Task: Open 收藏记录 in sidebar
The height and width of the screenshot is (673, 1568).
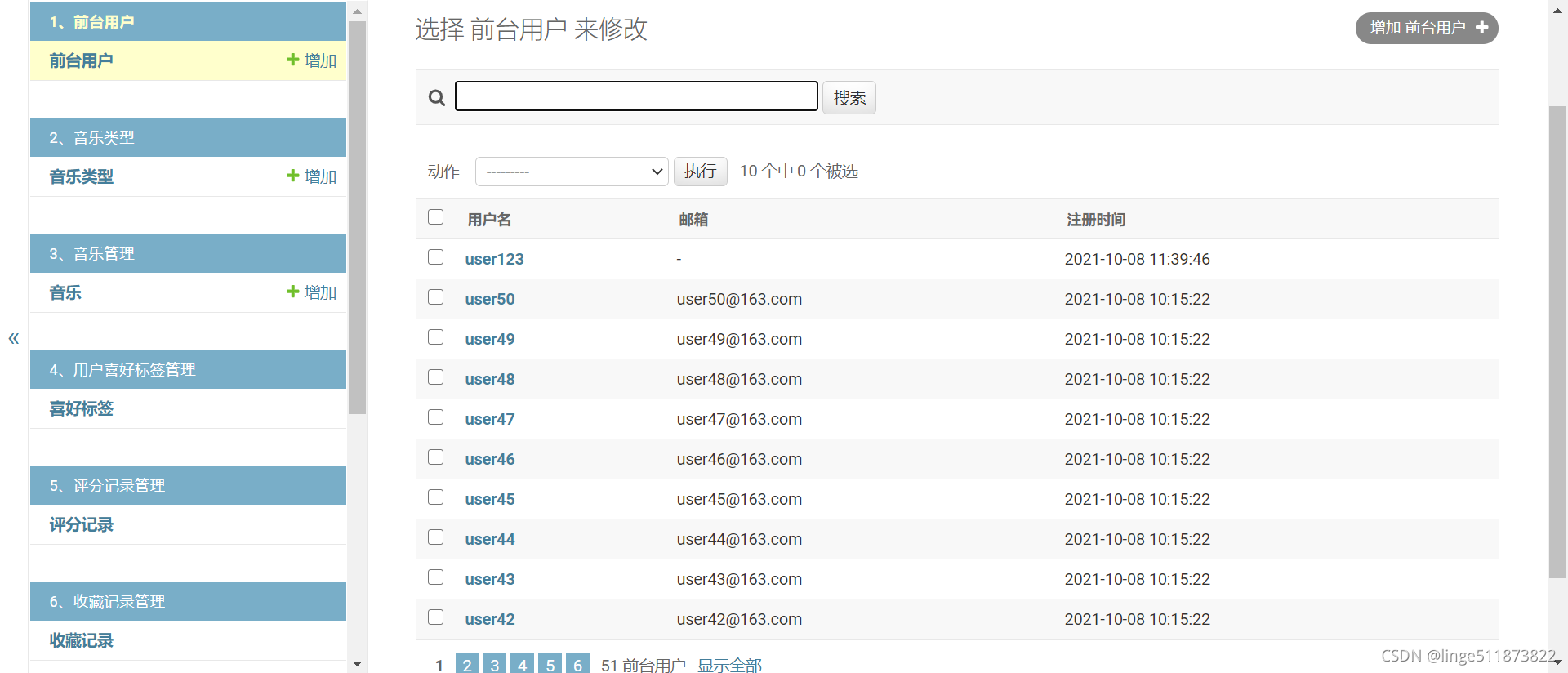Action: pyautogui.click(x=81, y=640)
